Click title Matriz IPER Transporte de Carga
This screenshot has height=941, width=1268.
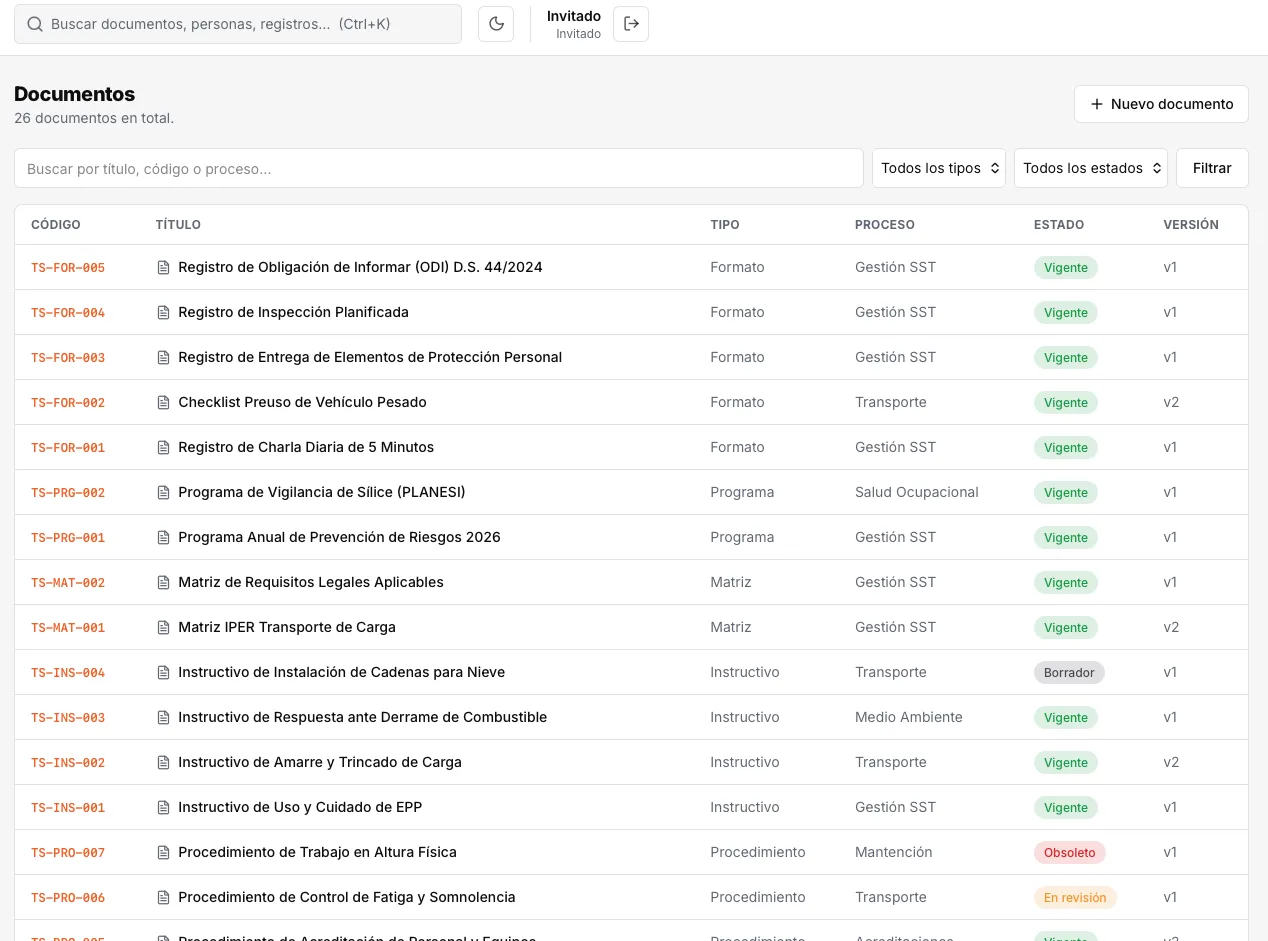pyautogui.click(x=287, y=627)
